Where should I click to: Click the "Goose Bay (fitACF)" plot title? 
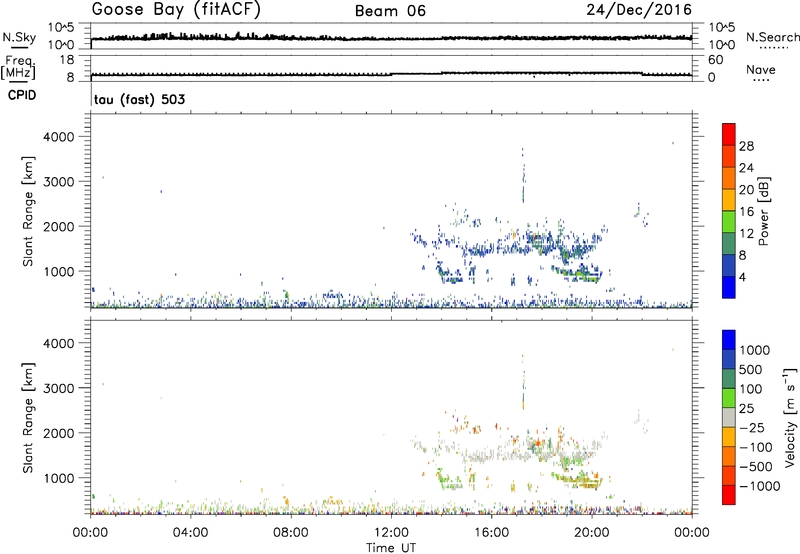(176, 10)
